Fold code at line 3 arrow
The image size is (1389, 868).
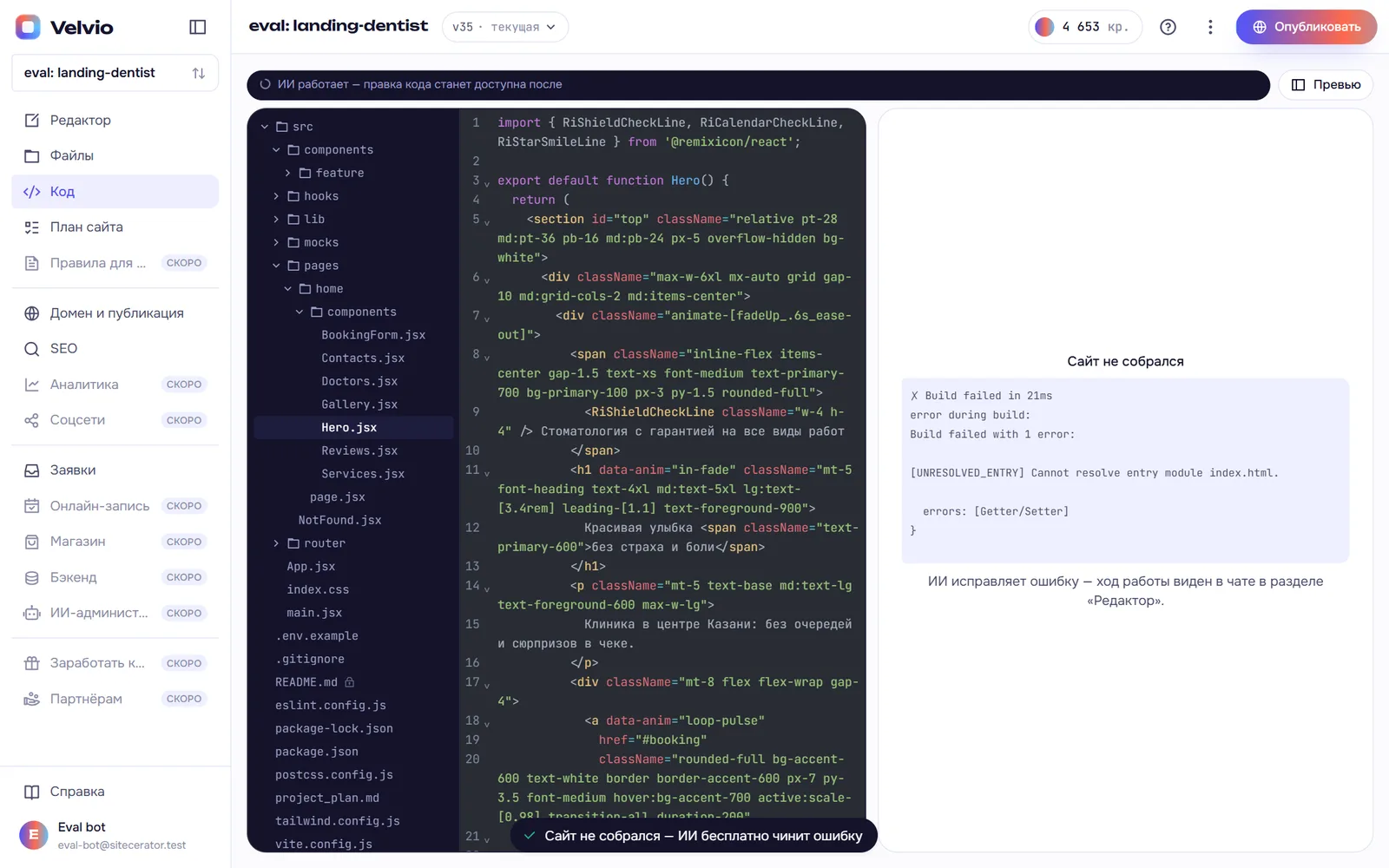[487, 183]
